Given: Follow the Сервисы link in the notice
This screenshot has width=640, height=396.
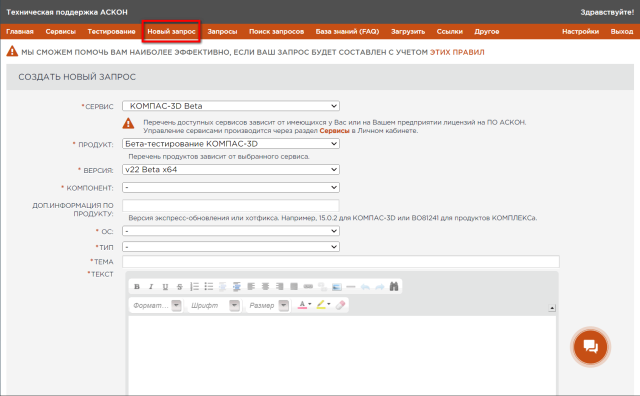Looking at the screenshot, I should [334, 131].
